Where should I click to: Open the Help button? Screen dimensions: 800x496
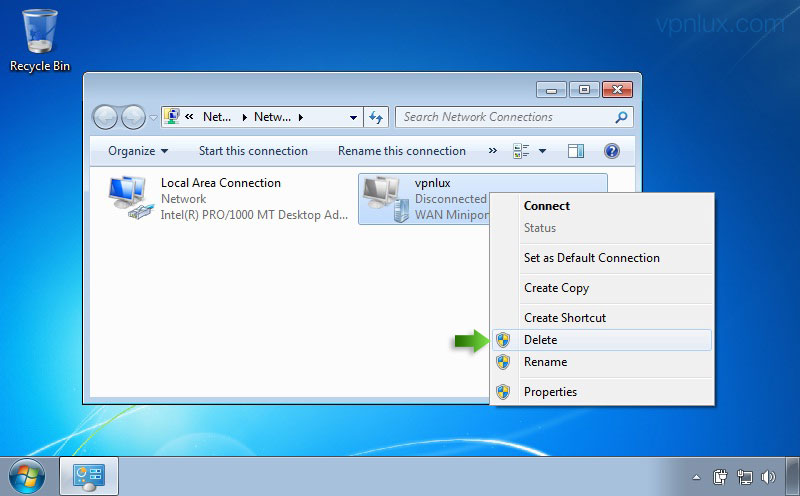pos(612,151)
